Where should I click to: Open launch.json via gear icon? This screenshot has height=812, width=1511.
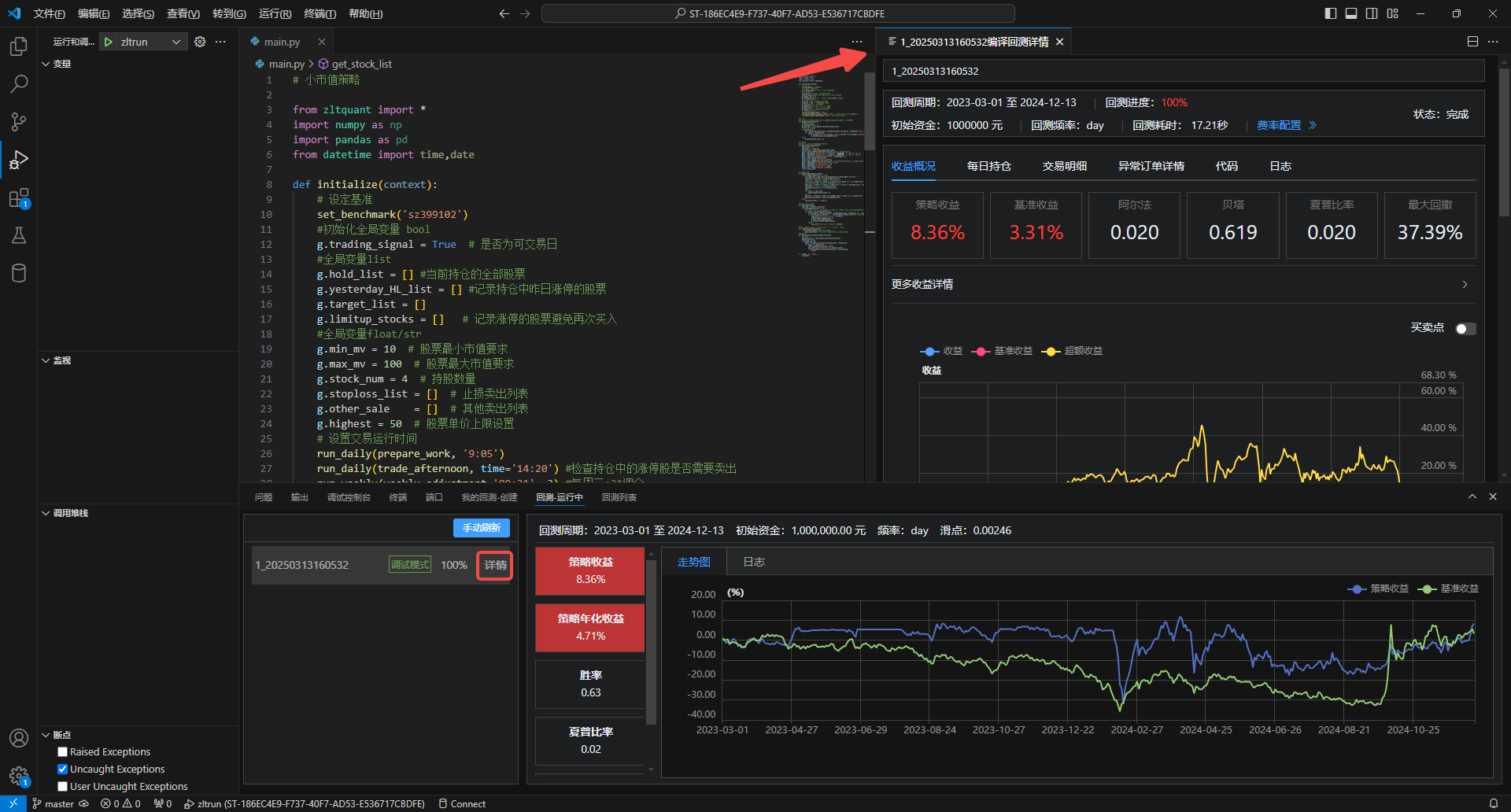[200, 42]
